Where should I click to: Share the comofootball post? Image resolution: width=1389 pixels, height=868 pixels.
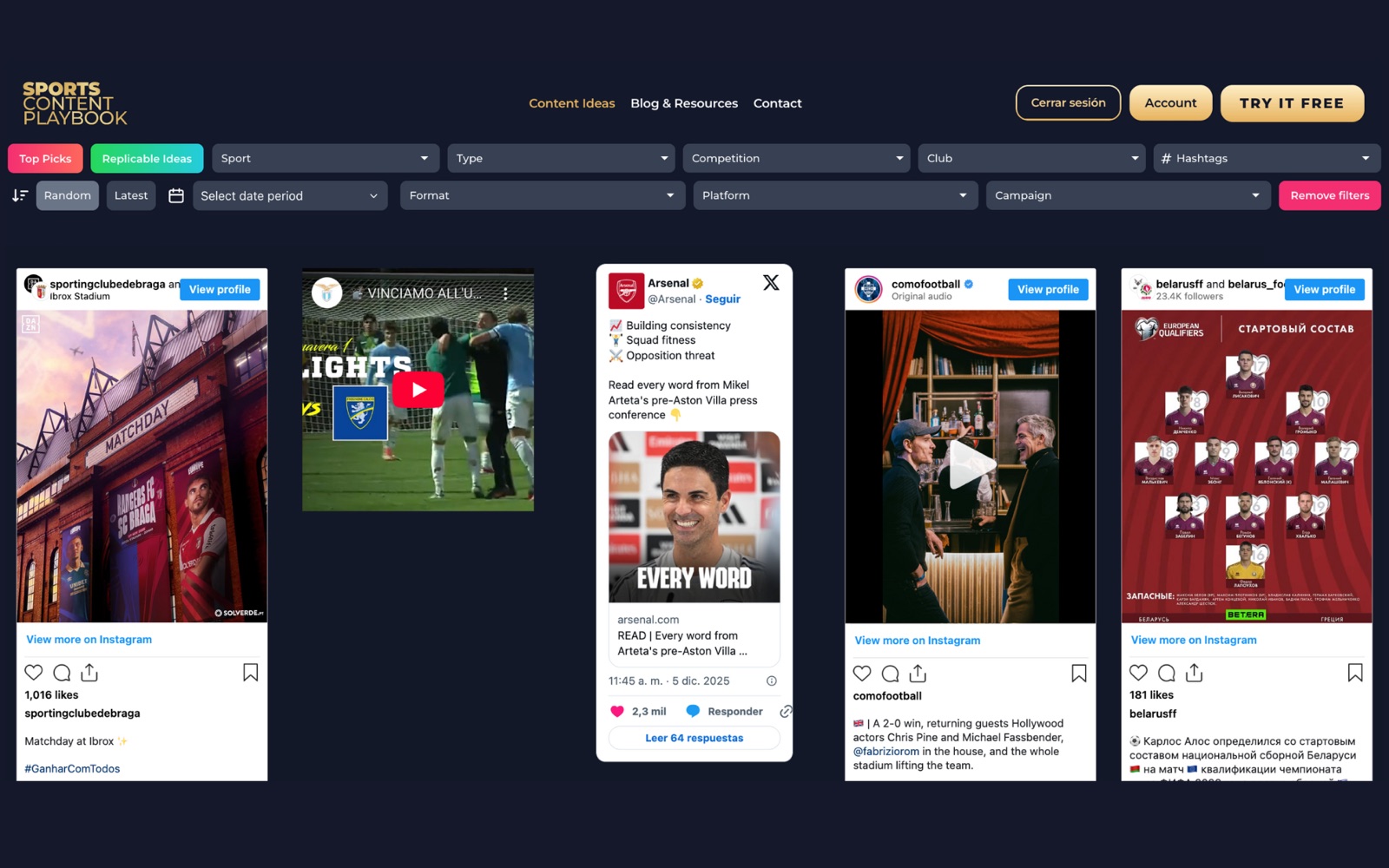point(918,673)
